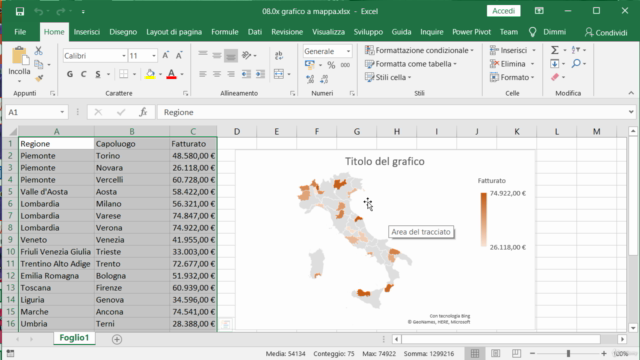The height and width of the screenshot is (360, 640).
Task: Select the Format Painter brush
Action: [x=39, y=78]
